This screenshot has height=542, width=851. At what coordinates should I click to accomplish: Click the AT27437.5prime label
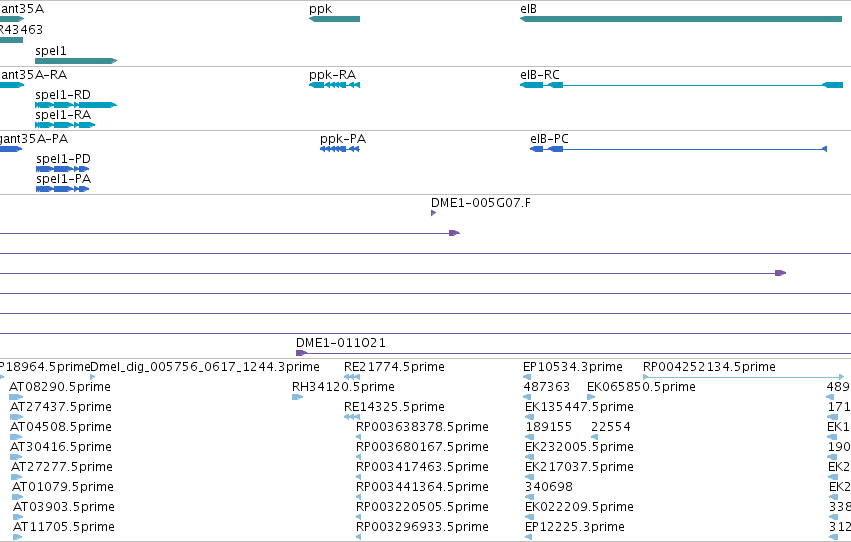(61, 406)
